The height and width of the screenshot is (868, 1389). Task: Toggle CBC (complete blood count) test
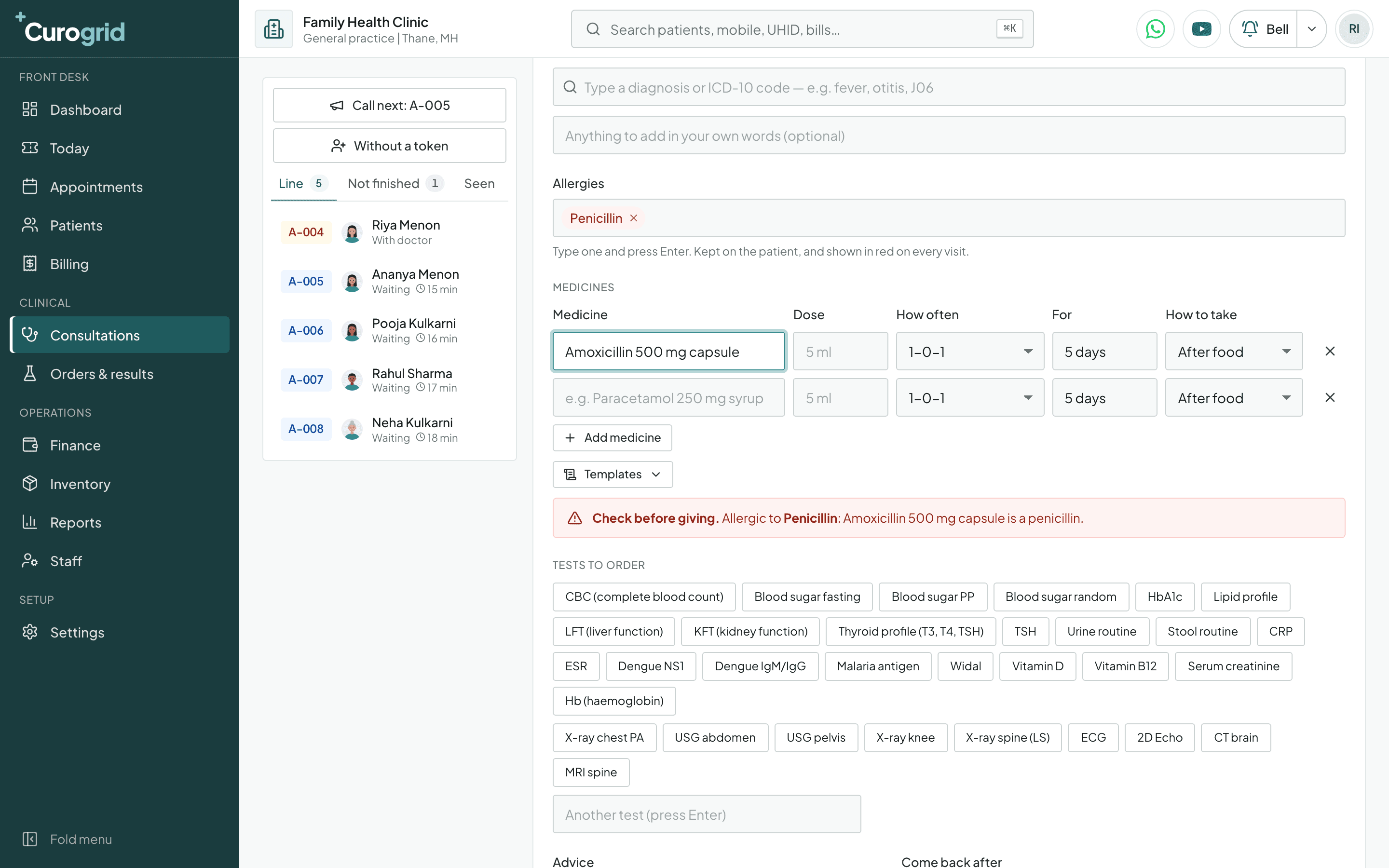point(644,597)
